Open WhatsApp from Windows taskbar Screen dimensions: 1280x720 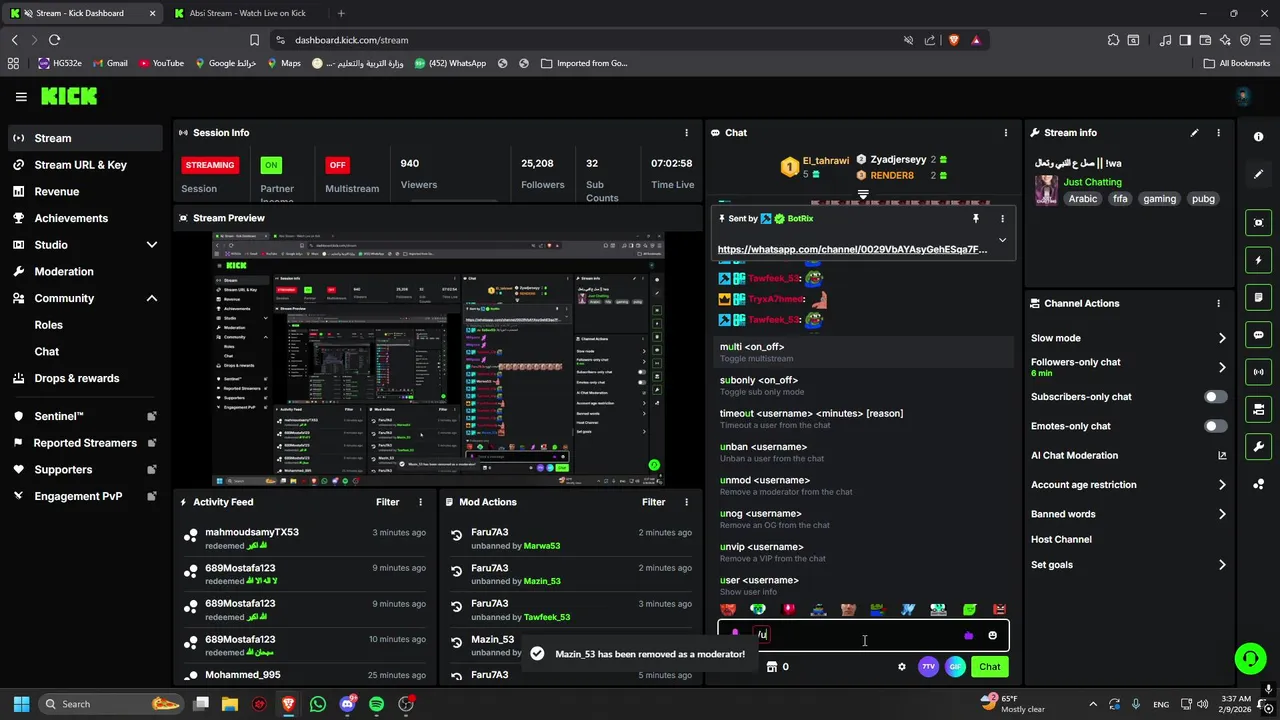coord(318,704)
